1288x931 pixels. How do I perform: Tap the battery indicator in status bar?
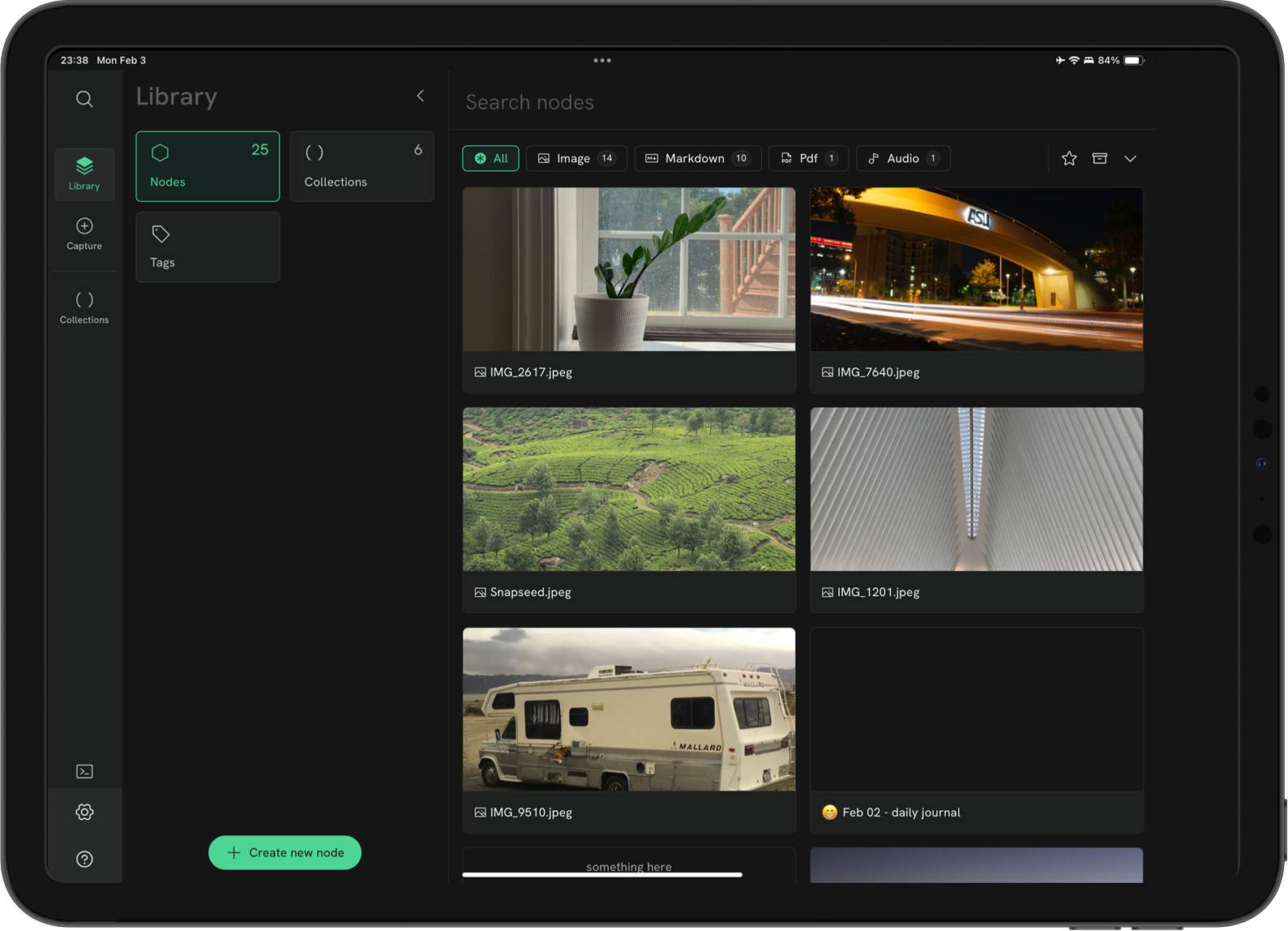coord(1134,60)
